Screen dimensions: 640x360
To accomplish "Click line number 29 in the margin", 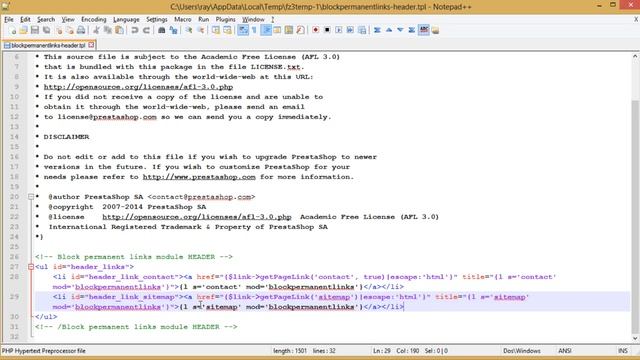I will pyautogui.click(x=14, y=297).
